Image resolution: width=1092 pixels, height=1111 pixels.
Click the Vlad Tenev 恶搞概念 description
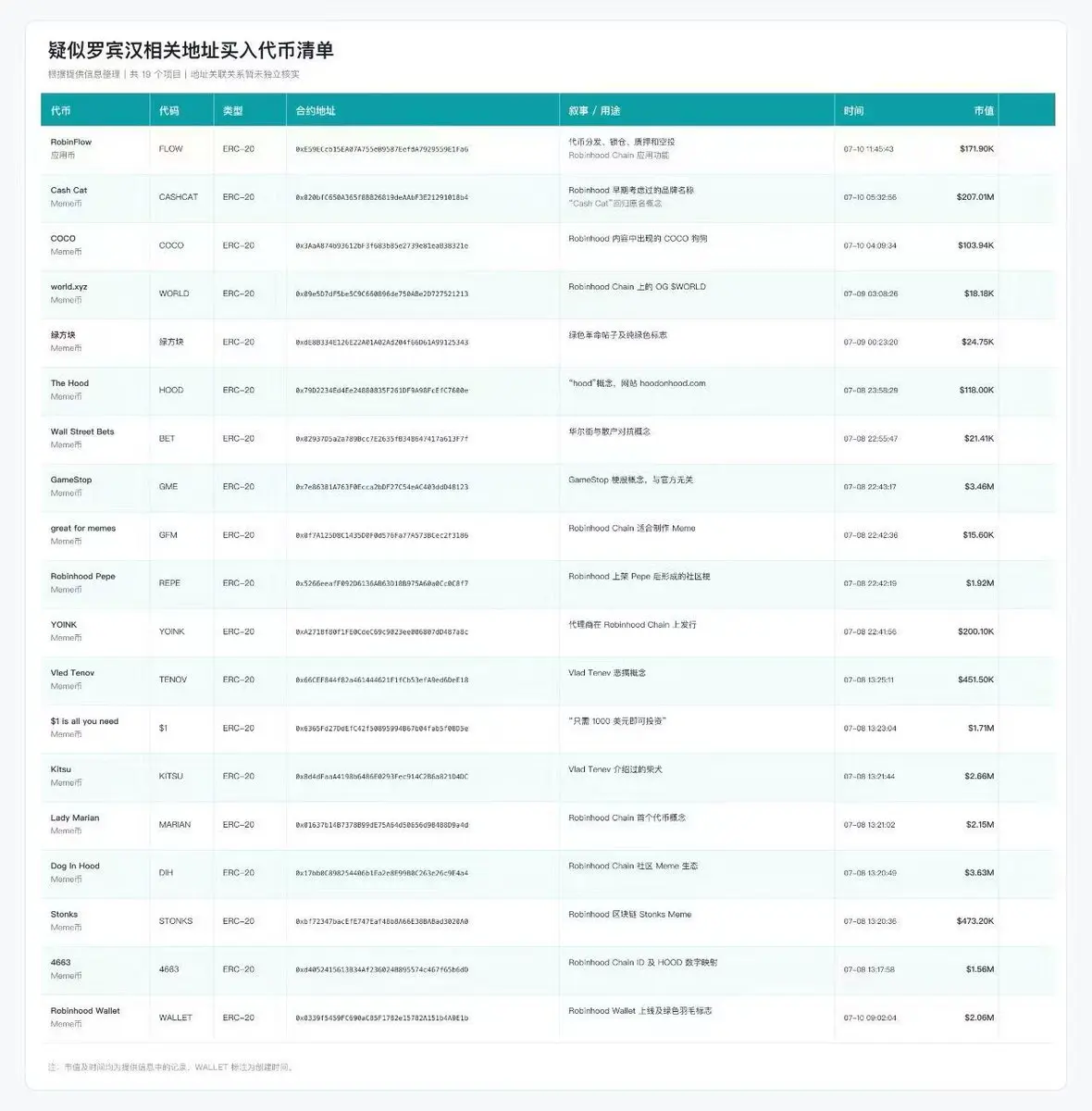click(x=607, y=673)
